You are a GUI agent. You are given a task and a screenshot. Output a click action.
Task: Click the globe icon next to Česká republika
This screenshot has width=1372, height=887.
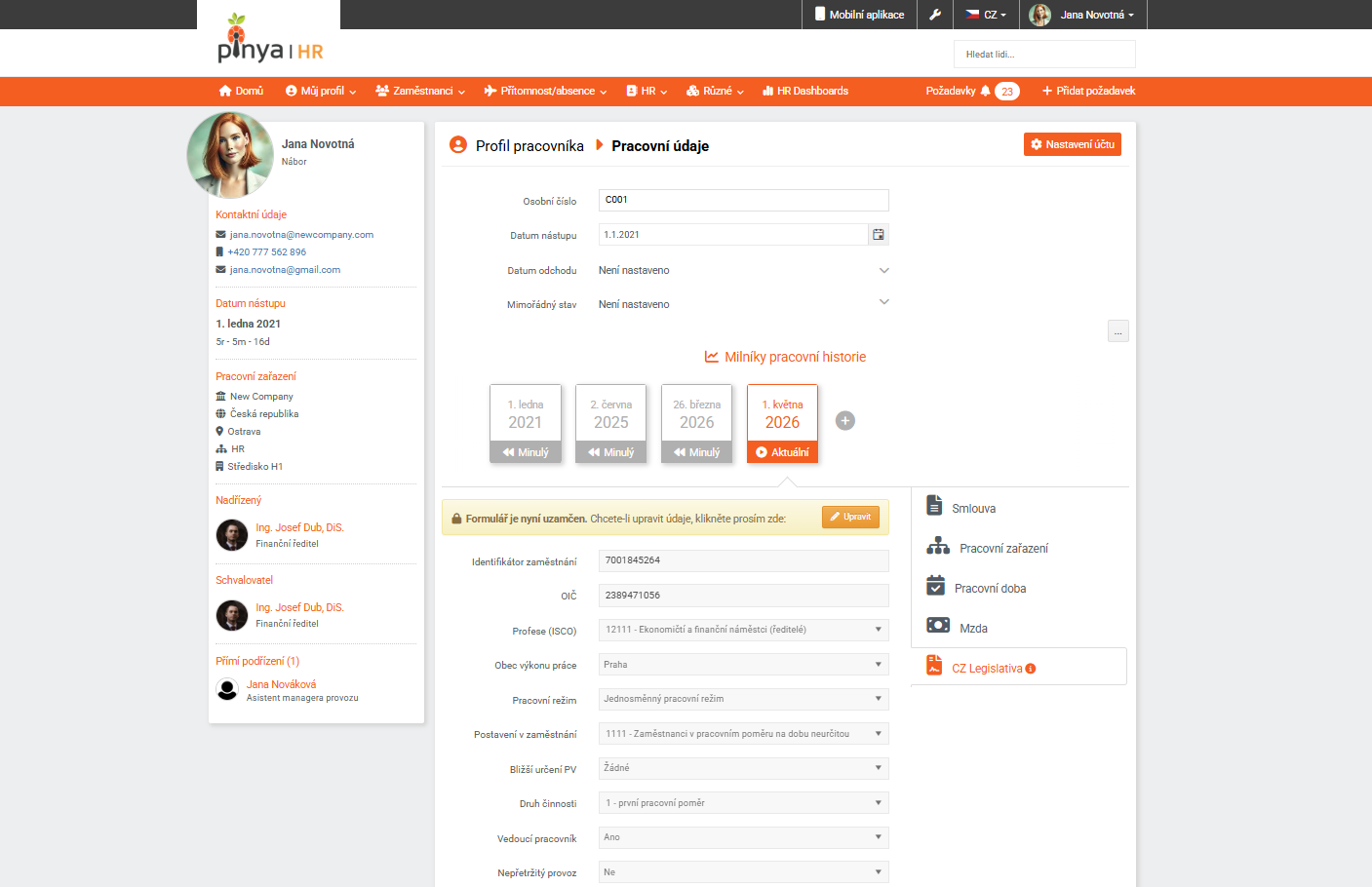(220, 413)
